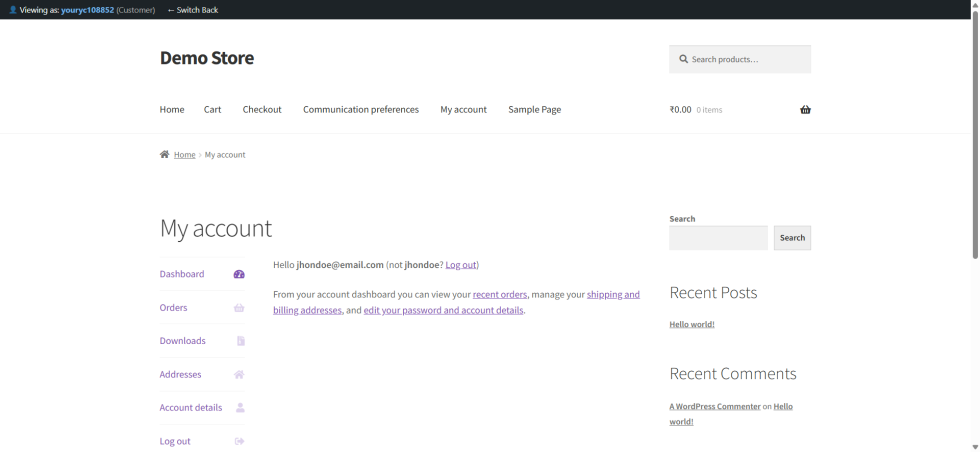Image resolution: width=980 pixels, height=452 pixels.
Task: Go to Checkout in navigation menu
Action: pos(262,110)
